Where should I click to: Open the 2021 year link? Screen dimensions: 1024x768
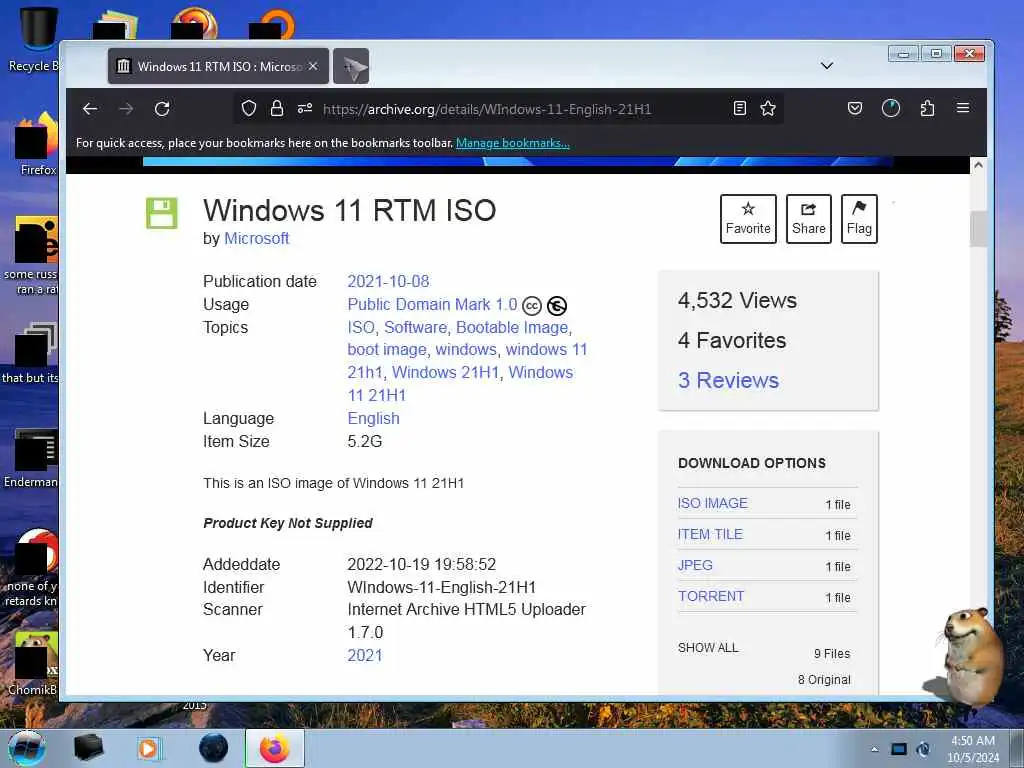[x=364, y=656]
